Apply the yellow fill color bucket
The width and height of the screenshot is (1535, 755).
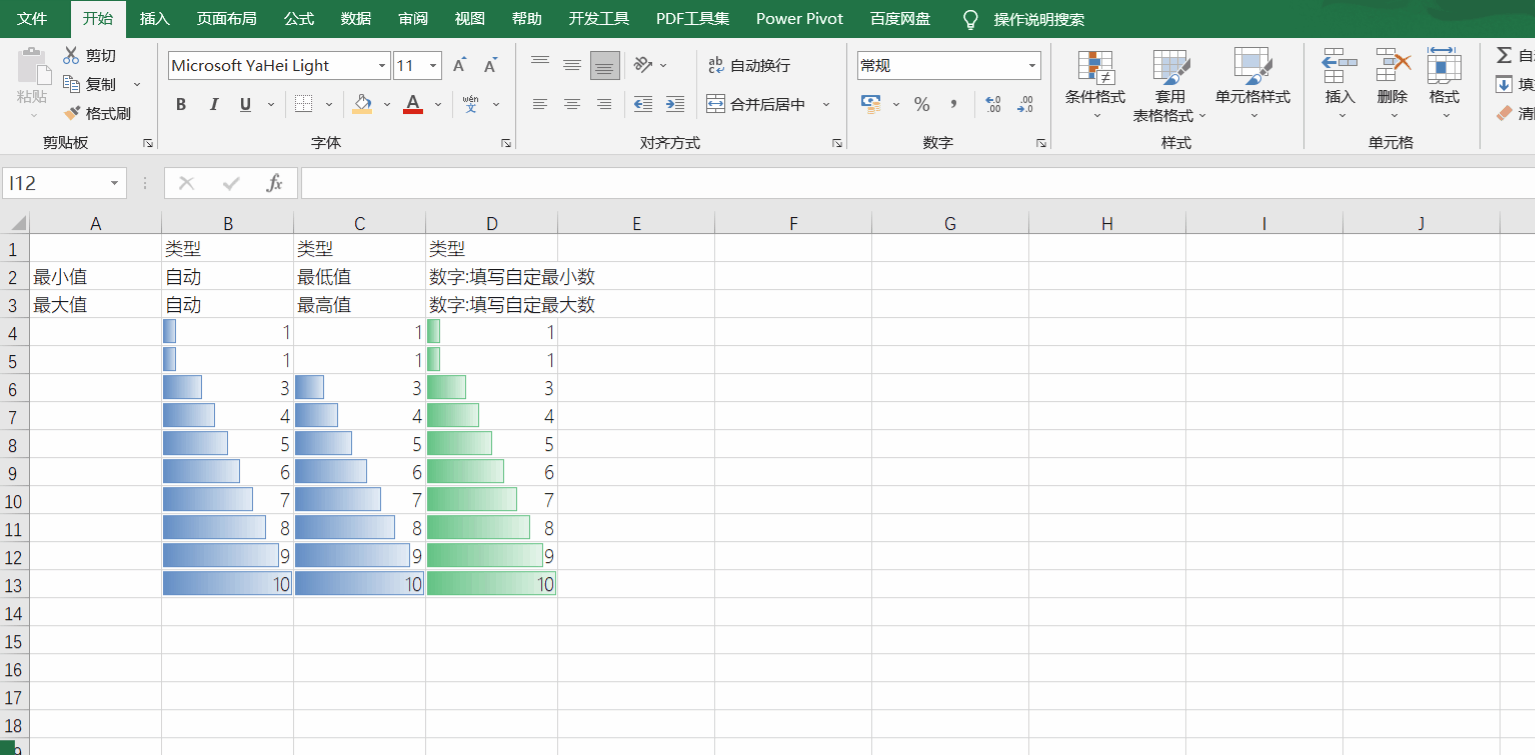pos(362,104)
